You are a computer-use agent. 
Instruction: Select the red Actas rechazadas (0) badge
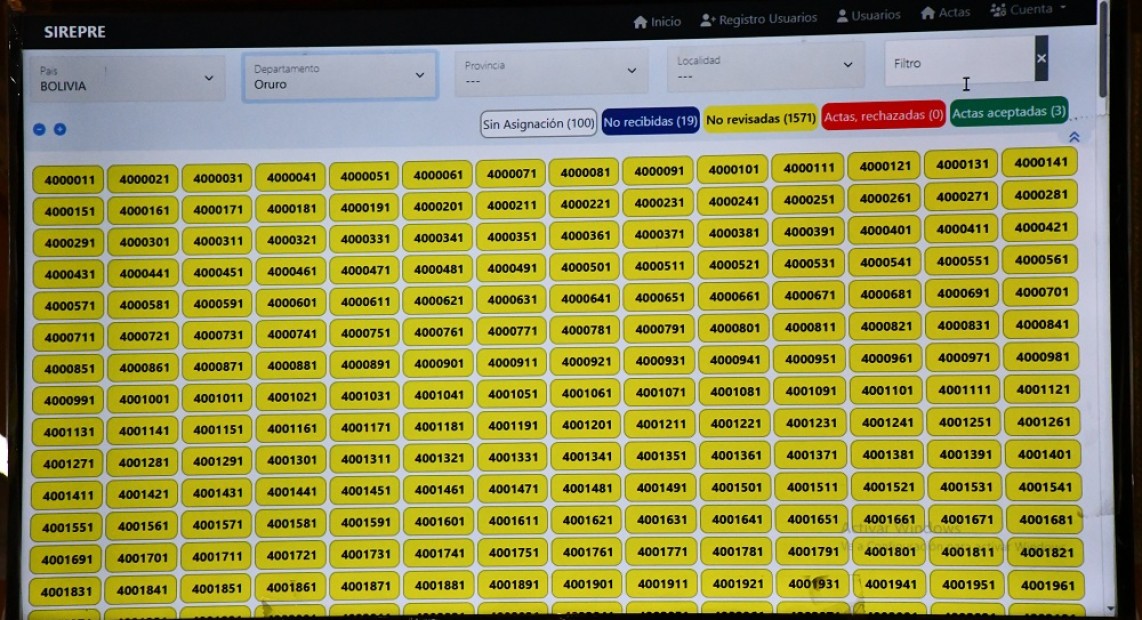point(883,116)
